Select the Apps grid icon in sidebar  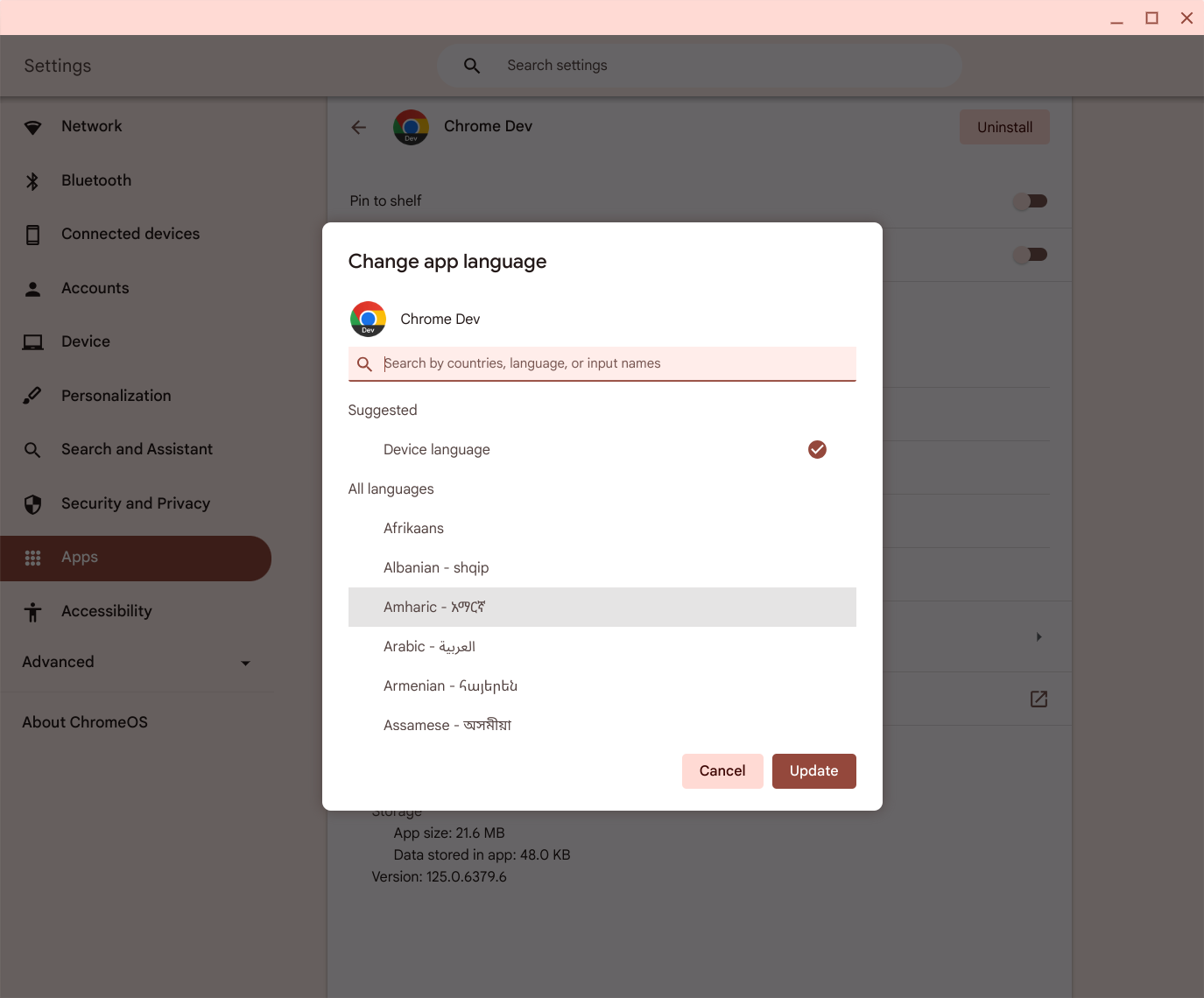click(33, 558)
